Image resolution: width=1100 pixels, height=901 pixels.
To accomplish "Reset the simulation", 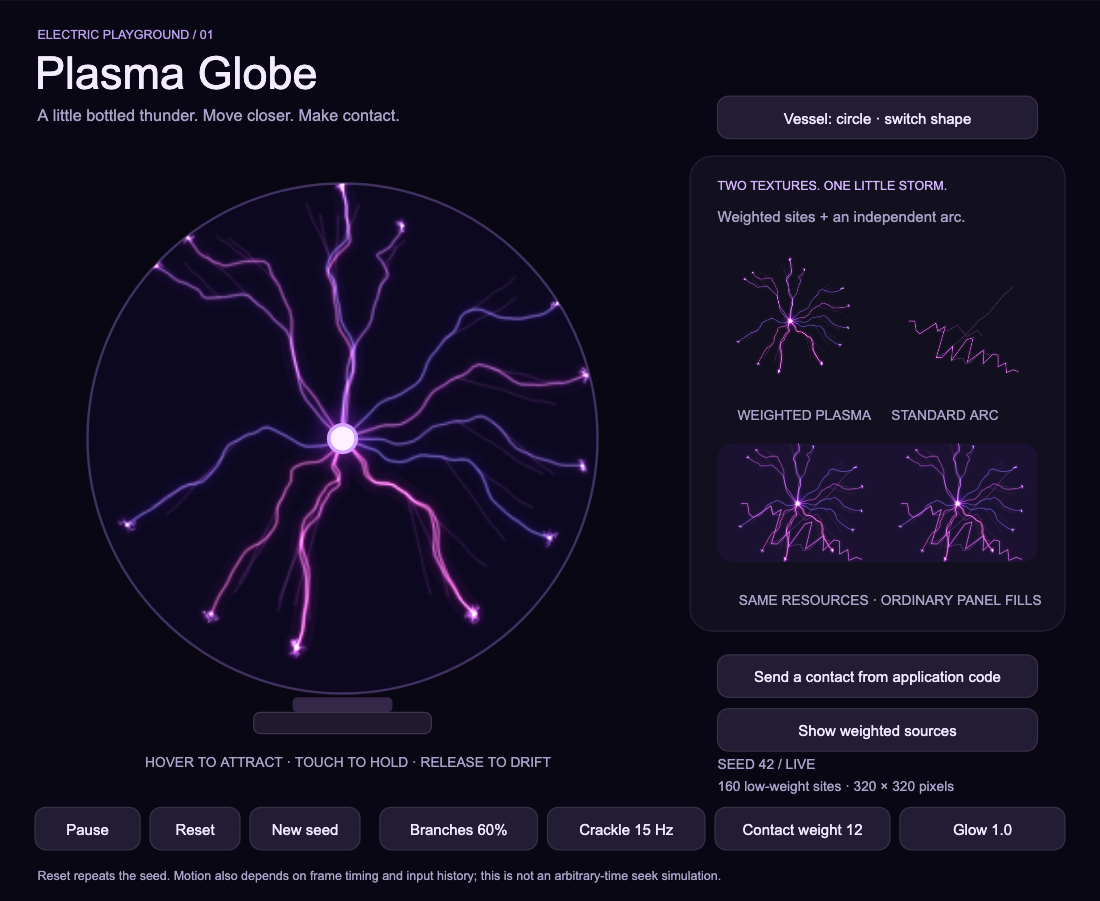I will pos(195,829).
